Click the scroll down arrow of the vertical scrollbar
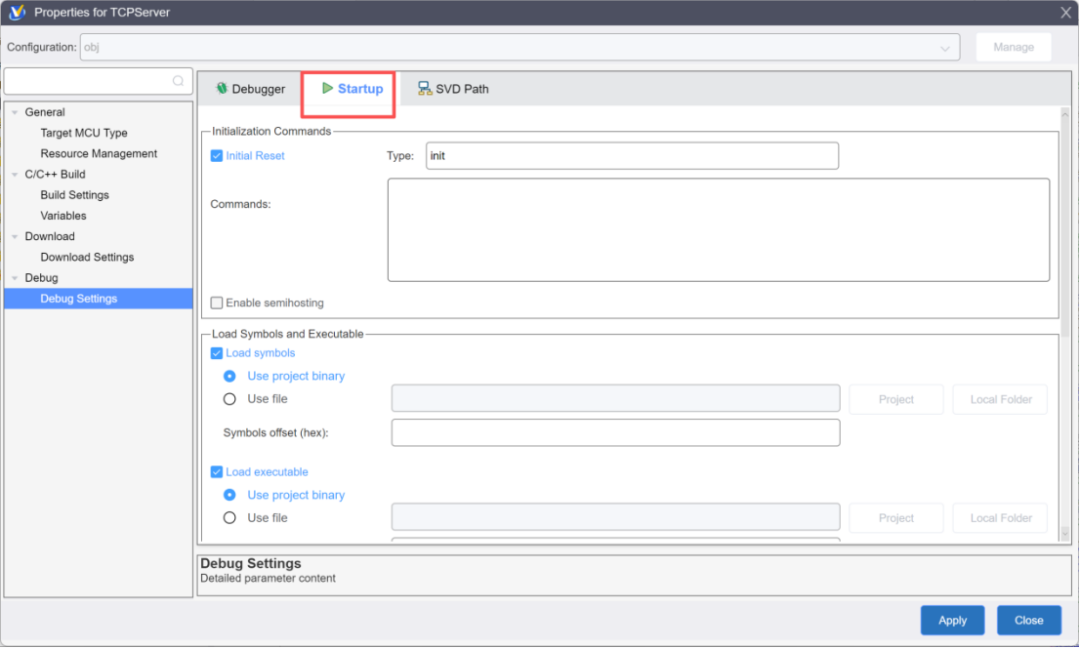Viewport: 1080px width, 648px height. point(1065,534)
